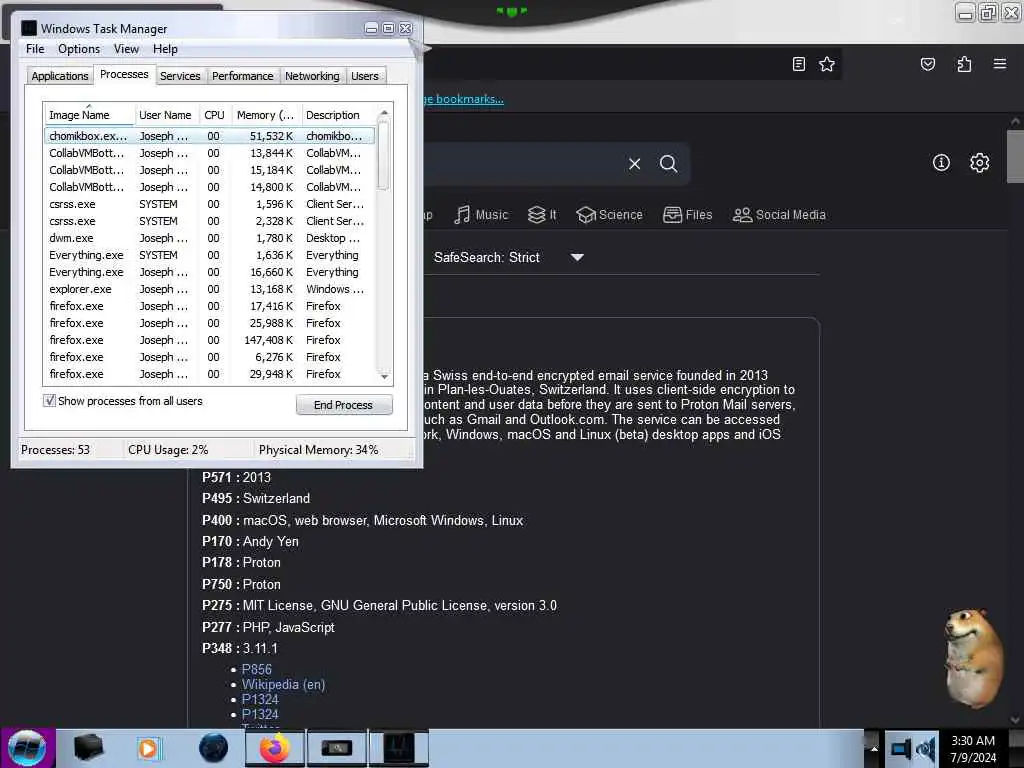
Task: Open Firefox extensions puzzle icon
Action: click(964, 64)
